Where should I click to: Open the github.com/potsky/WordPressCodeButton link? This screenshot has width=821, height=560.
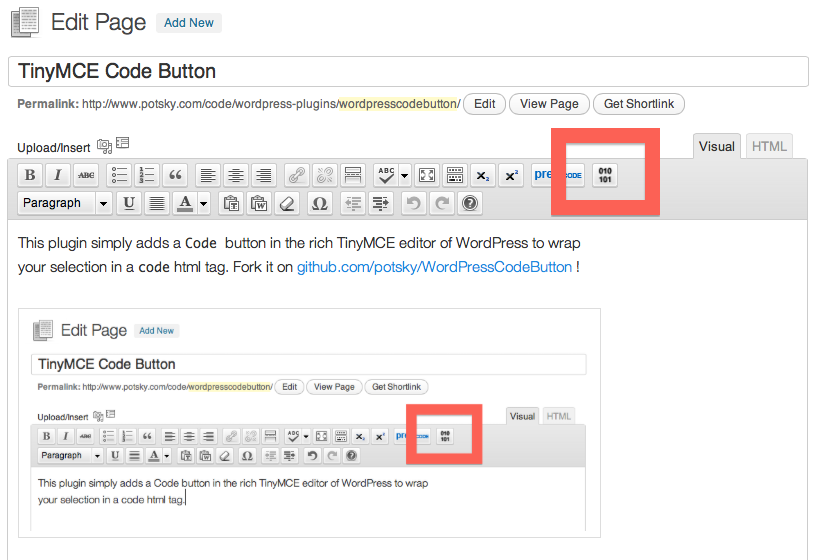(x=435, y=267)
